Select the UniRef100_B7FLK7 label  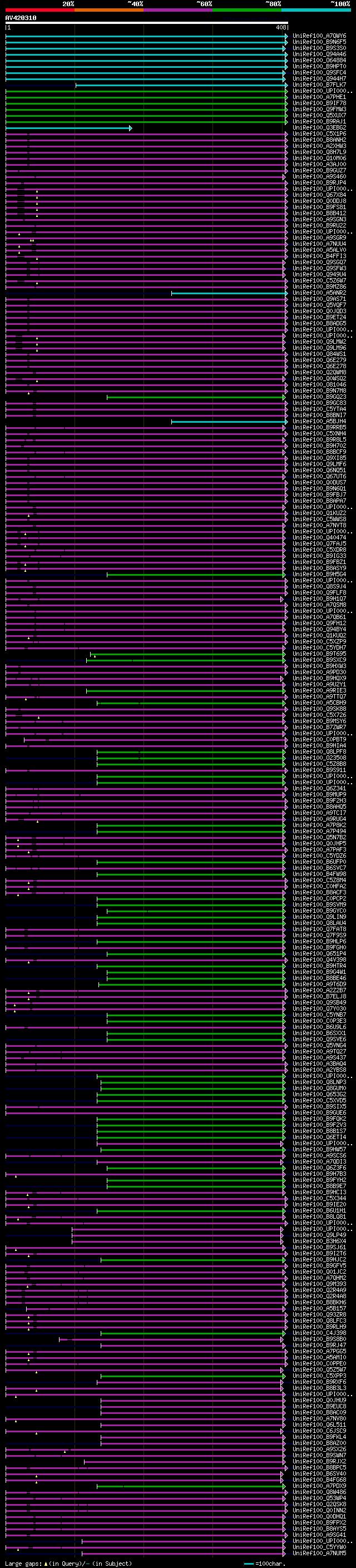click(x=319, y=85)
